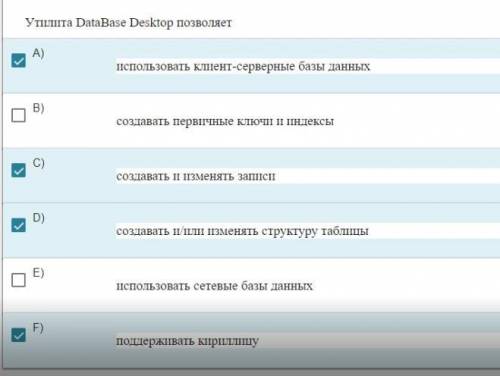This screenshot has height=376, width=500.
Task: Check option B checkbox
Action: (18, 115)
